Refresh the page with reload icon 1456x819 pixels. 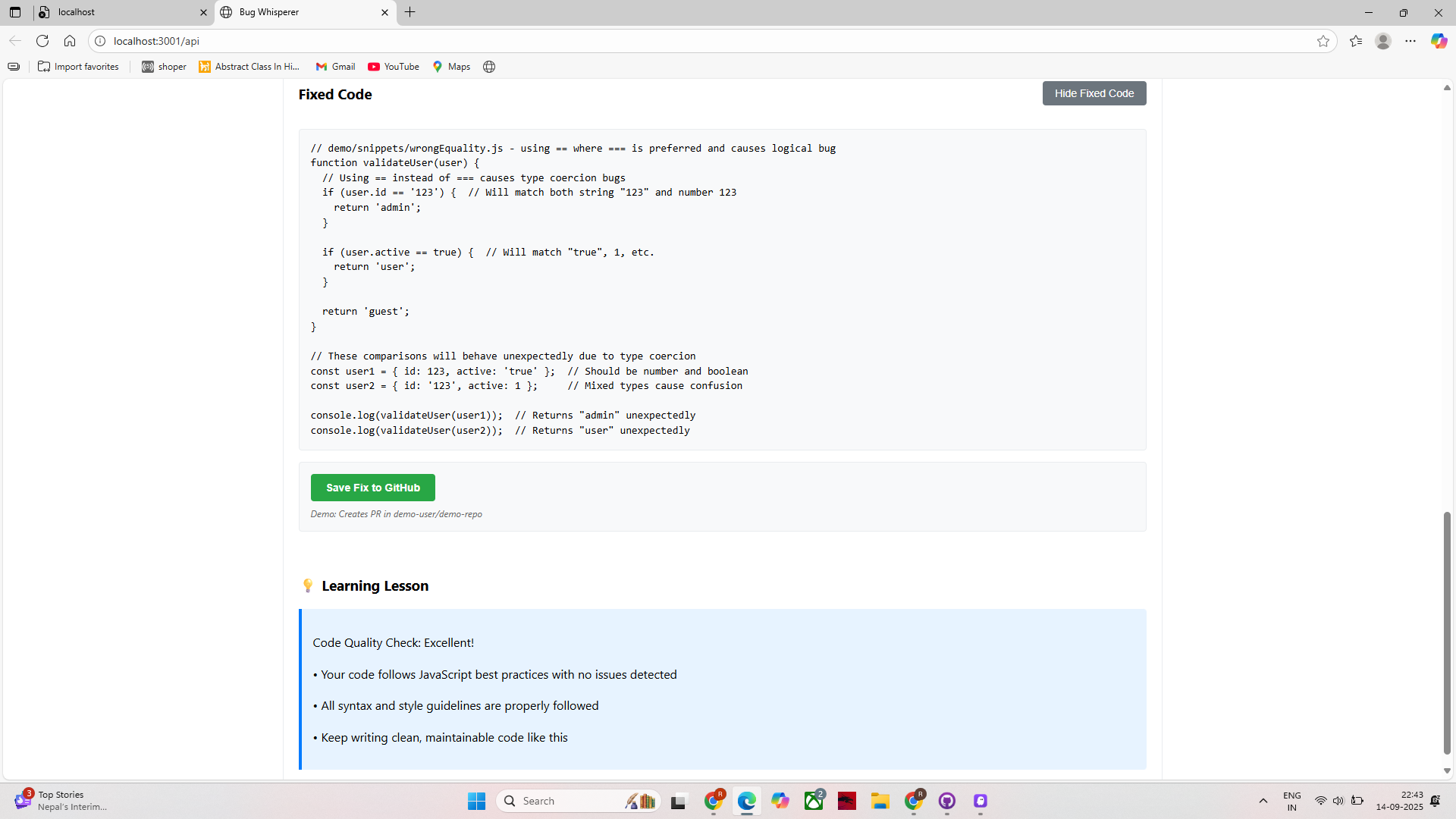coord(42,41)
